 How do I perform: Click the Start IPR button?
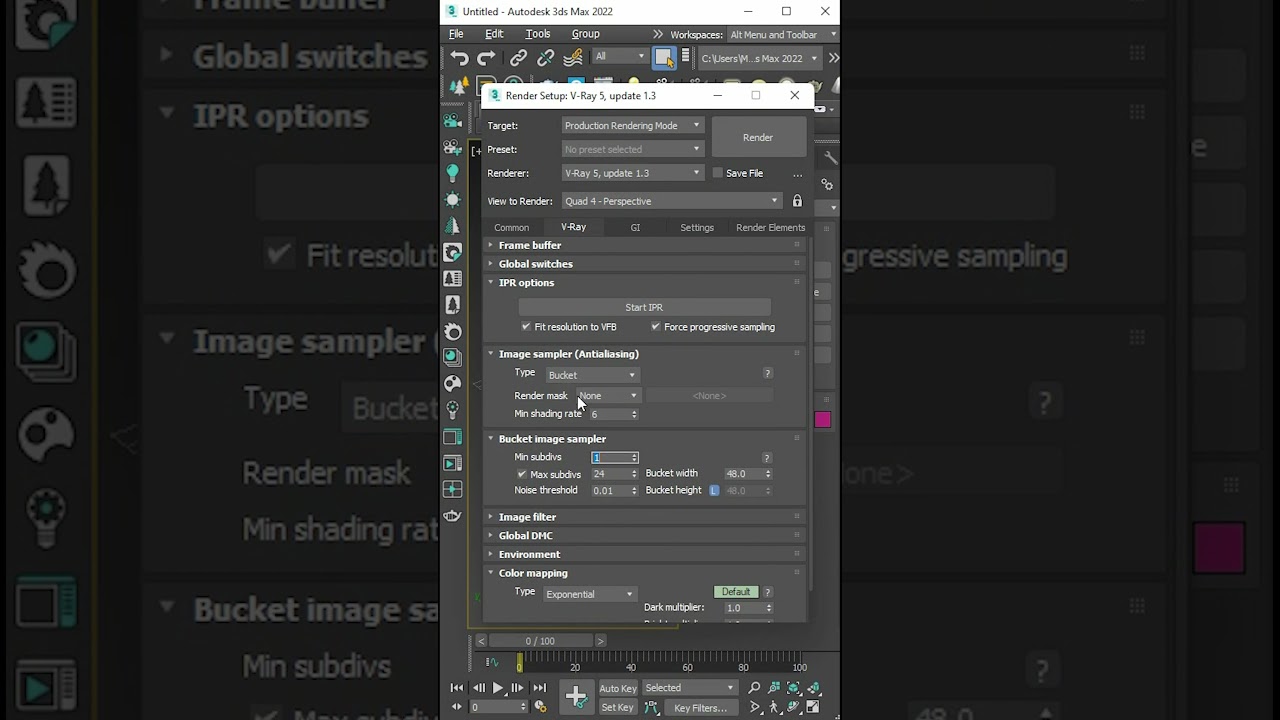(644, 307)
